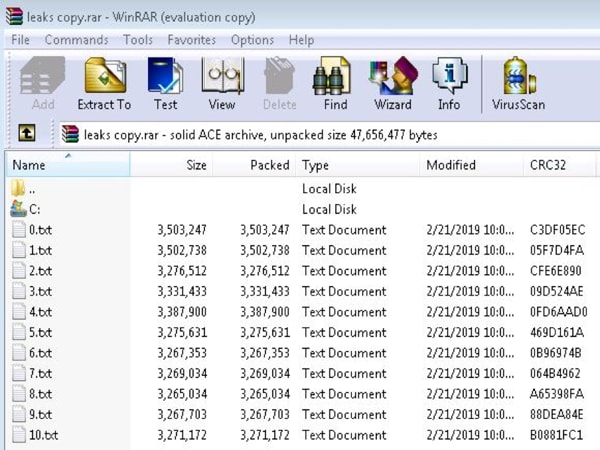
Task: Click the archive icon in address bar
Action: point(70,134)
